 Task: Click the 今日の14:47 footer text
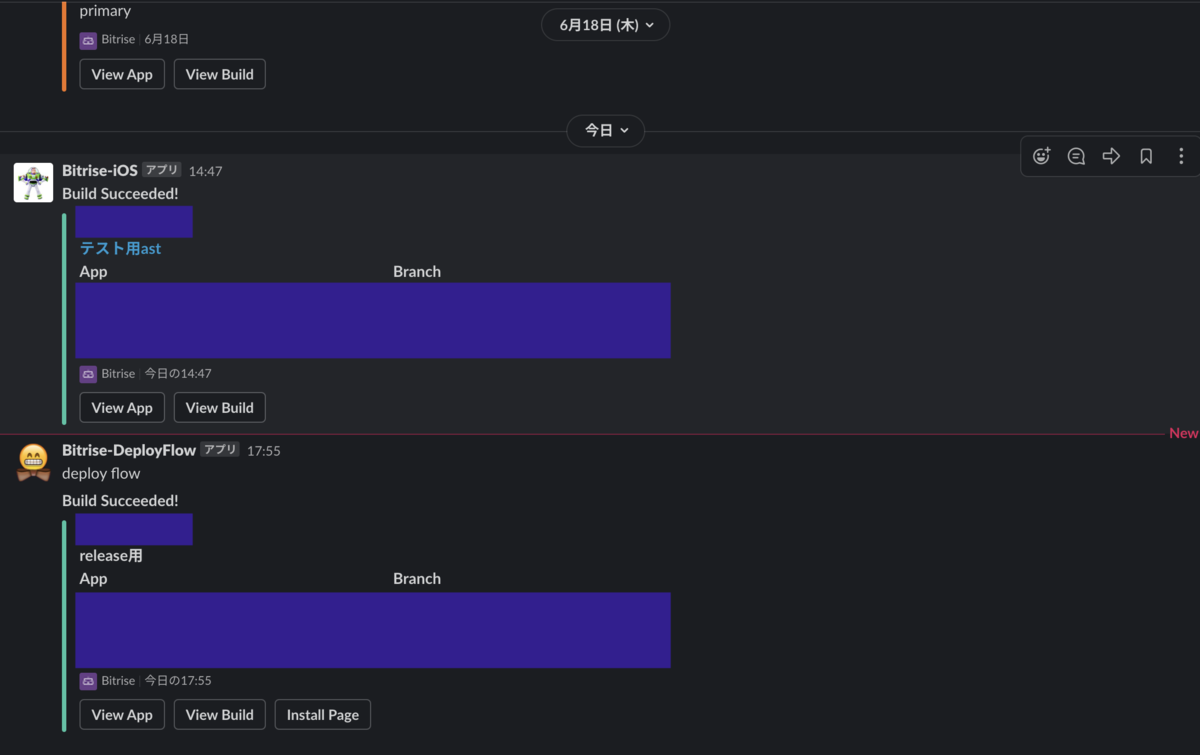click(x=178, y=374)
